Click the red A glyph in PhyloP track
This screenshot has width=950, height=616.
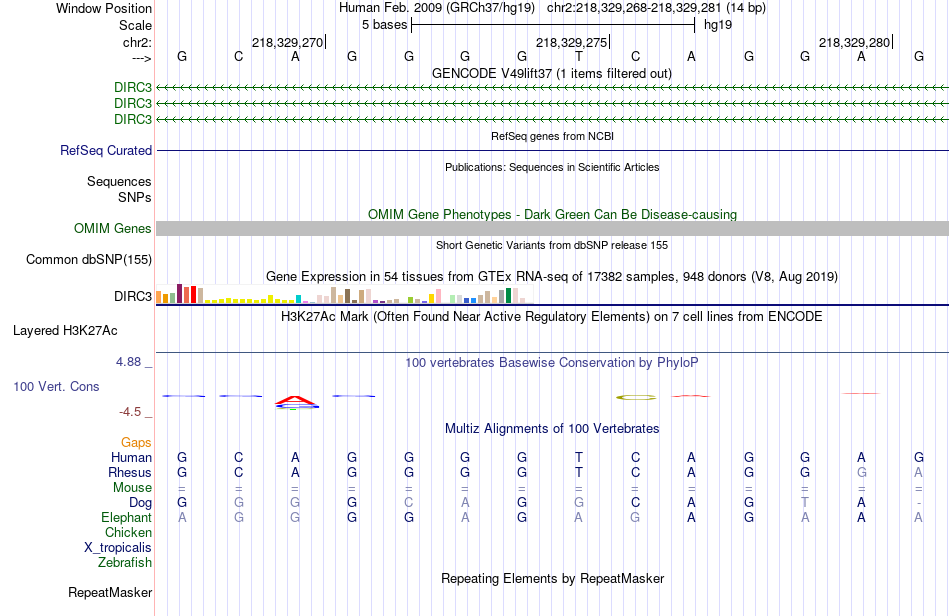(295, 400)
